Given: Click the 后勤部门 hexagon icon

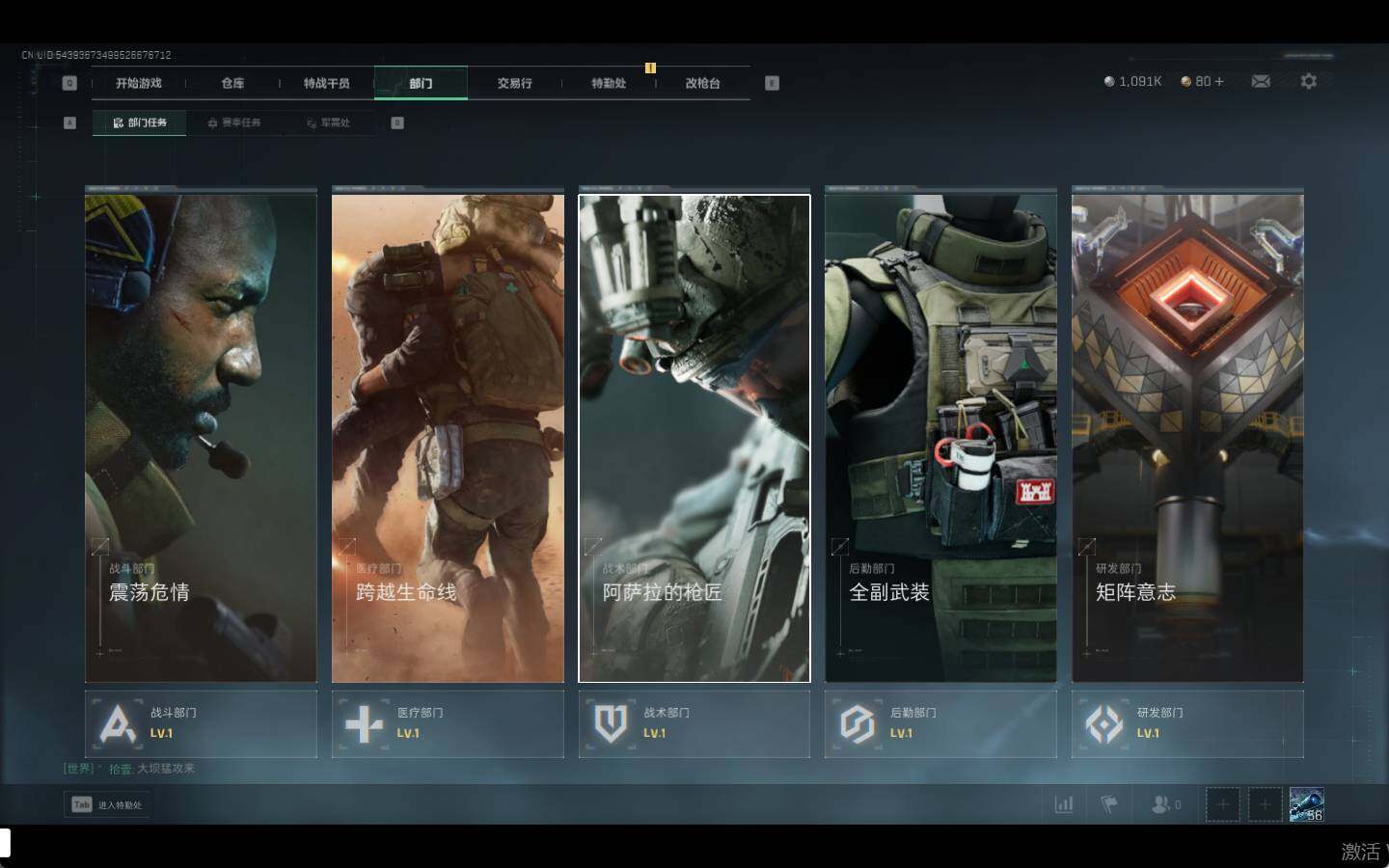Looking at the screenshot, I should [x=858, y=723].
